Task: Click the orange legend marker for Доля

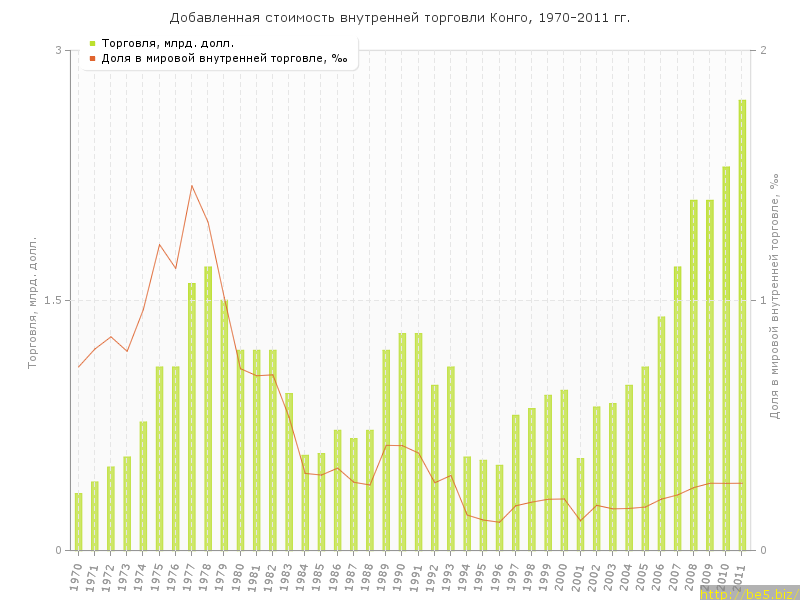Action: coord(92,58)
